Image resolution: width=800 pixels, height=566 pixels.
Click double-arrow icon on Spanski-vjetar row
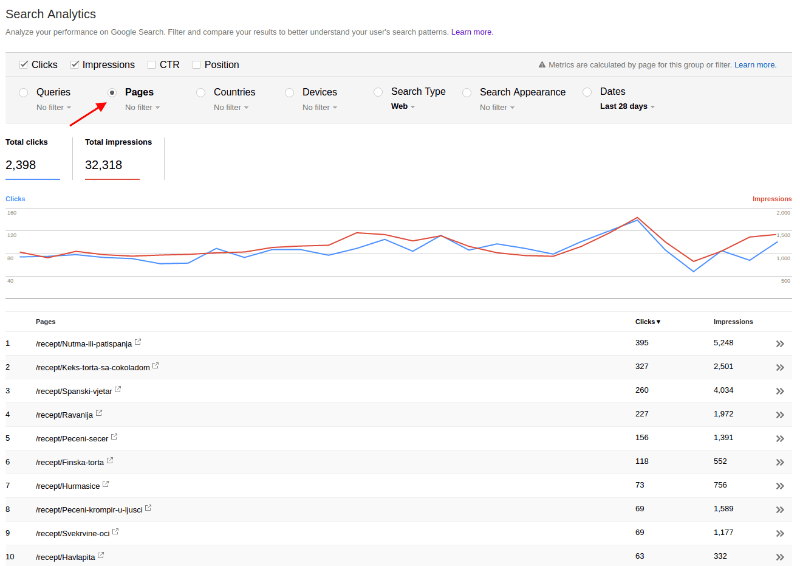tap(779, 391)
